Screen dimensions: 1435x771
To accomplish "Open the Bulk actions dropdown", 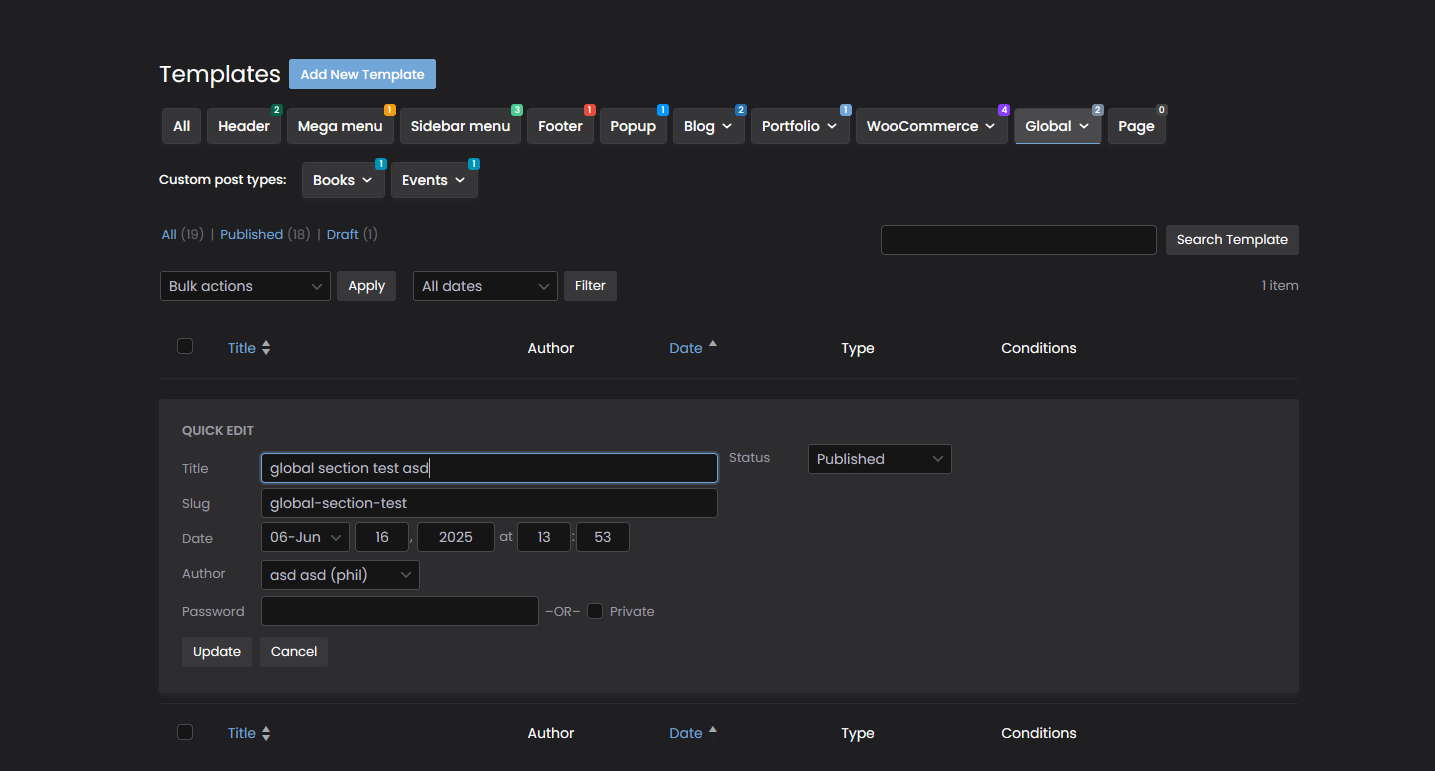I will (x=245, y=286).
